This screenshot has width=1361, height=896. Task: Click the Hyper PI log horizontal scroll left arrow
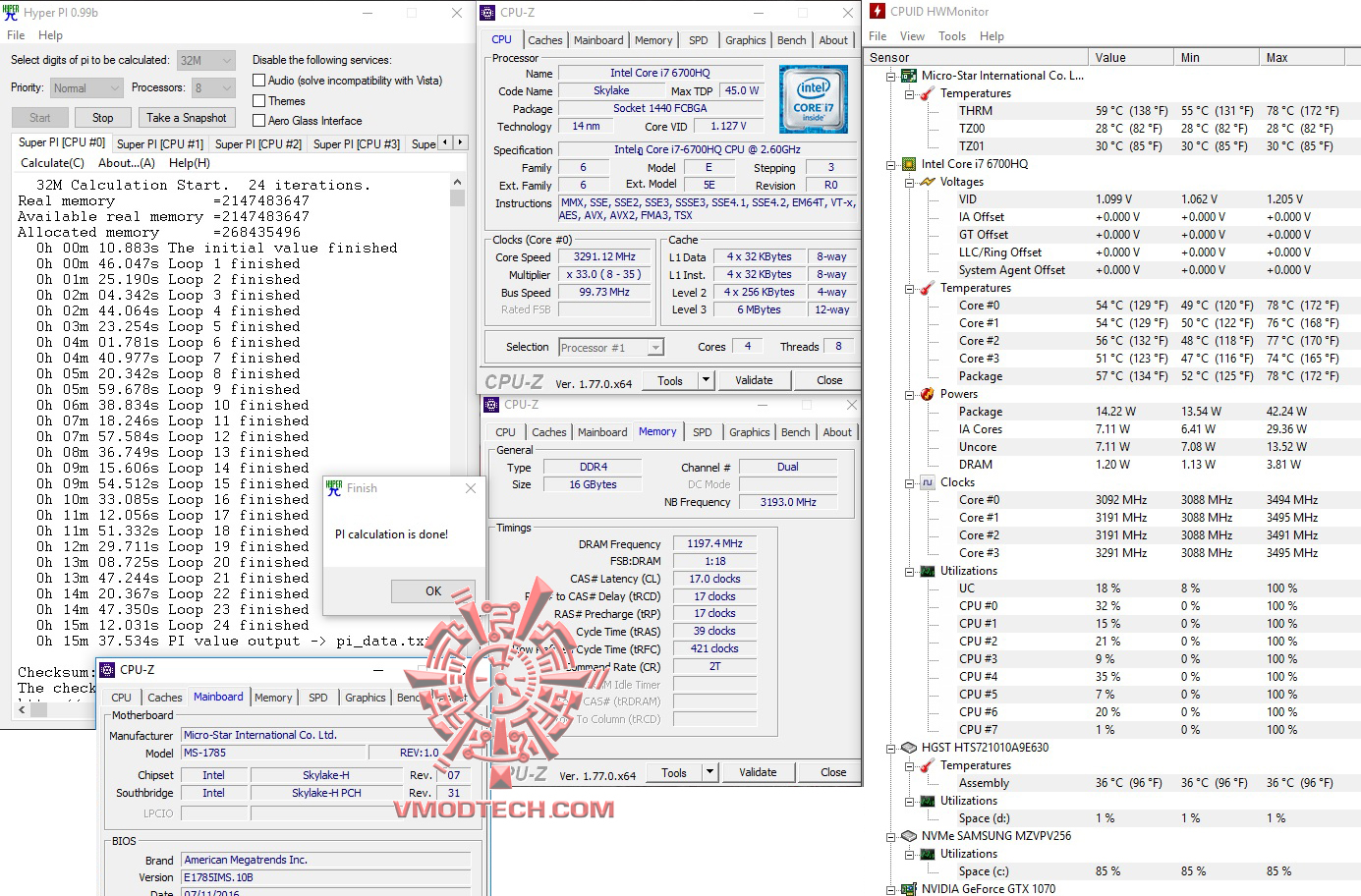(23, 708)
